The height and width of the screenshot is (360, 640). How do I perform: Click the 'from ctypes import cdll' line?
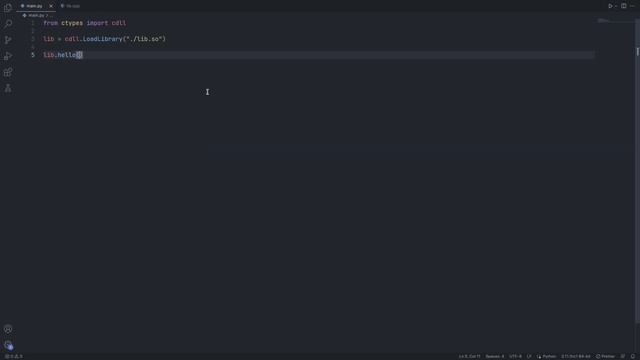tap(85, 23)
